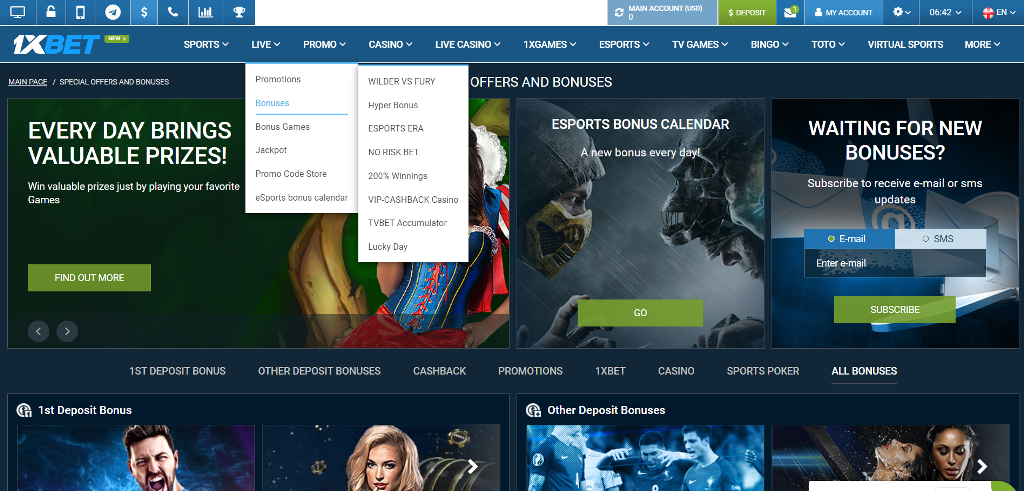Click the dollar sign payments icon
Viewport: 1024px width, 491px height.
point(144,12)
